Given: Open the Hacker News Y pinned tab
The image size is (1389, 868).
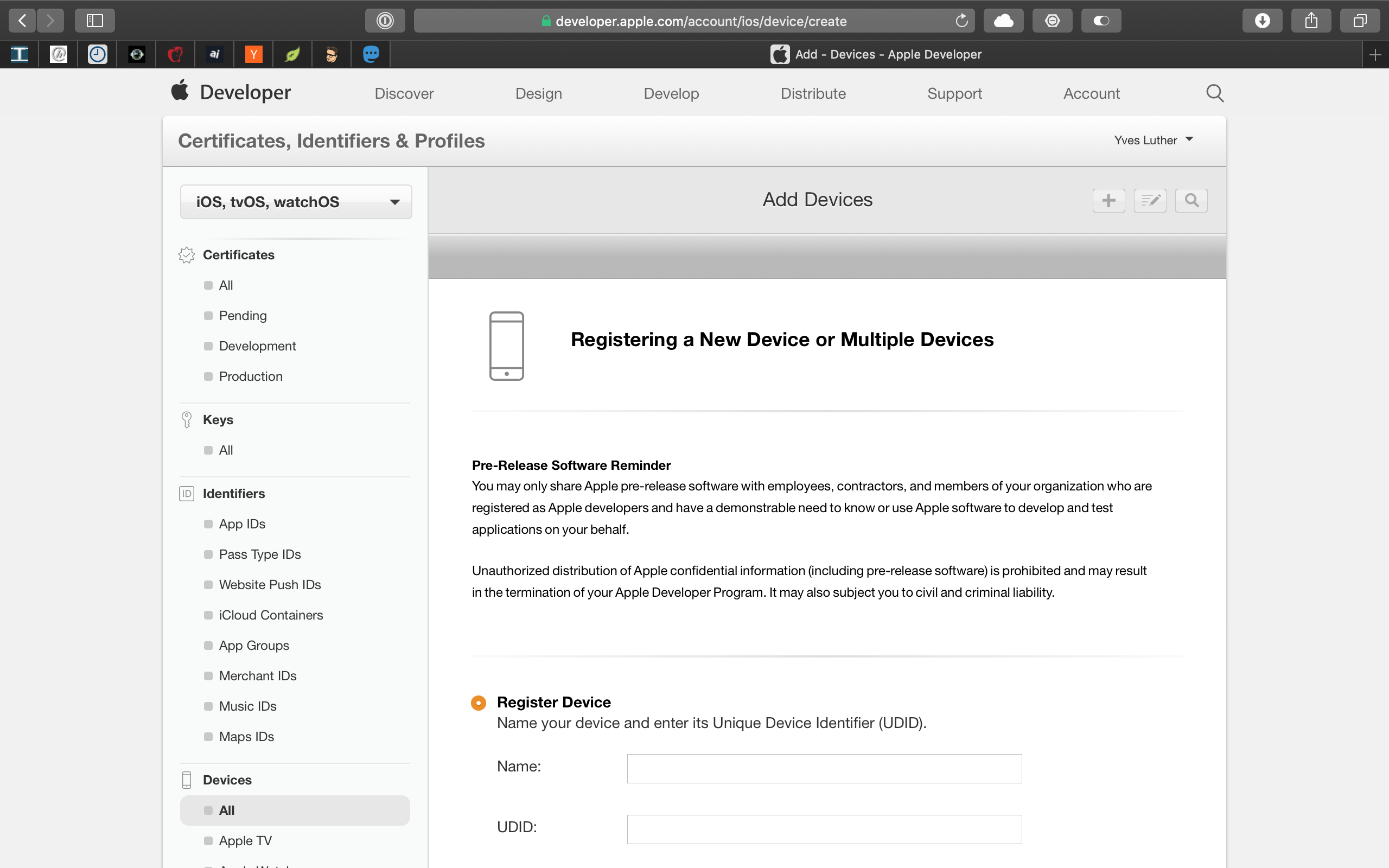Looking at the screenshot, I should pyautogui.click(x=253, y=55).
